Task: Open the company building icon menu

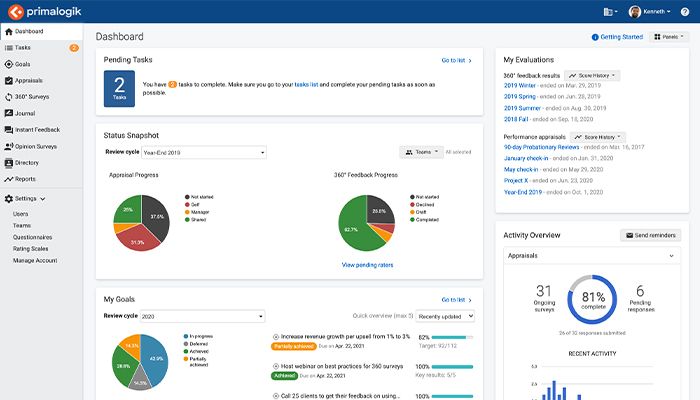Action: [610, 12]
